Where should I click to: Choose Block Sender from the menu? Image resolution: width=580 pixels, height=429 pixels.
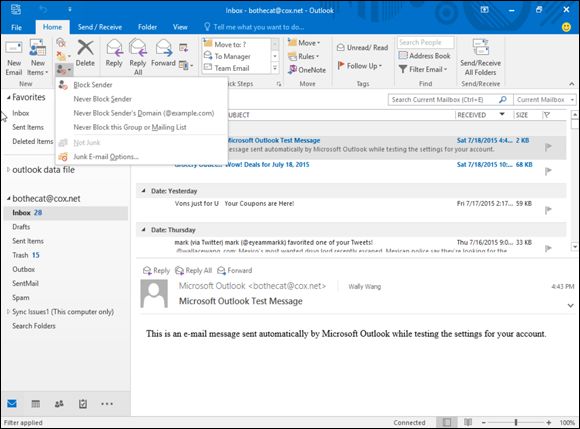[x=141, y=85]
